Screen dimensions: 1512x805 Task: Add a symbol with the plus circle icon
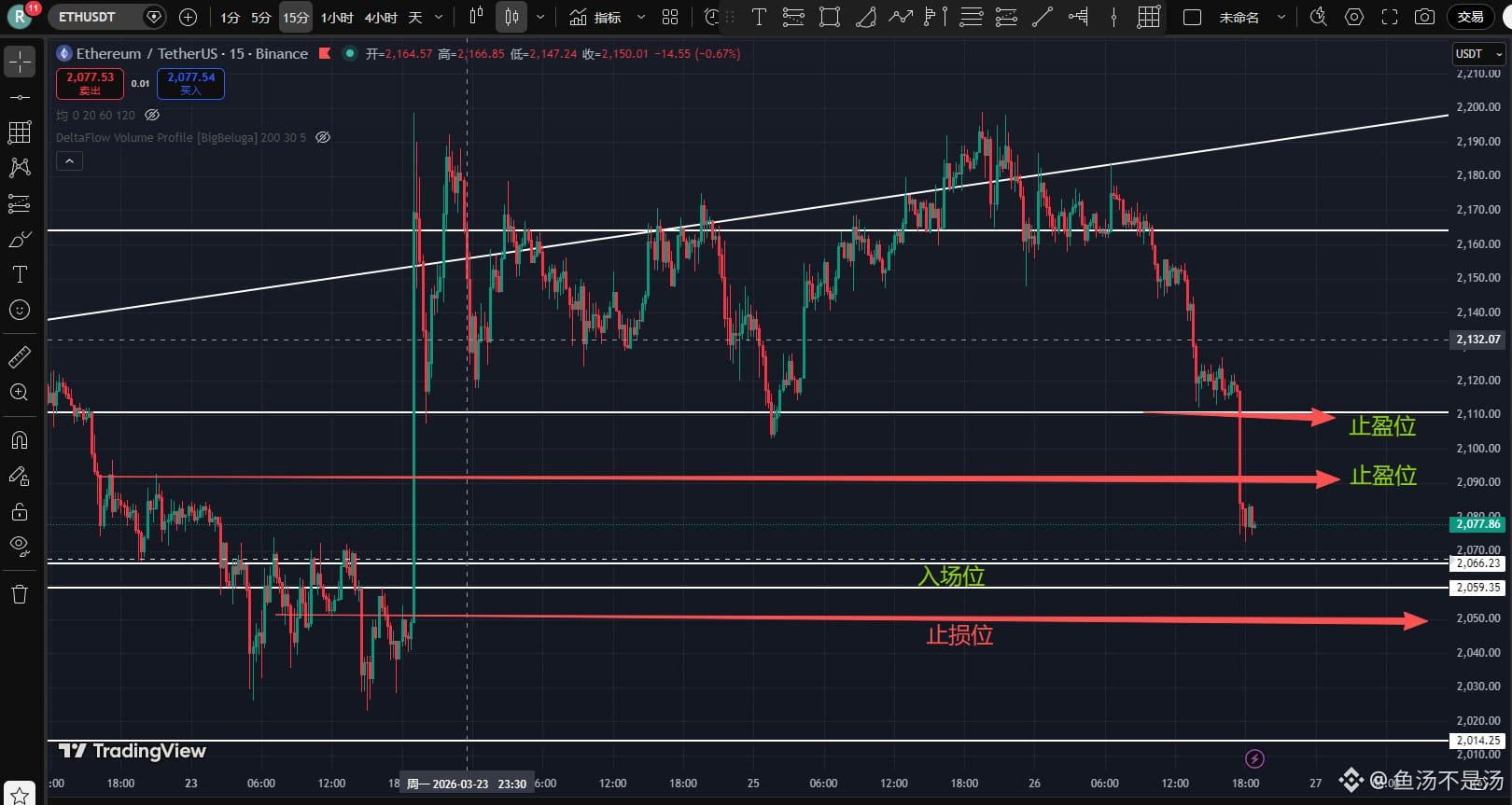coord(188,17)
